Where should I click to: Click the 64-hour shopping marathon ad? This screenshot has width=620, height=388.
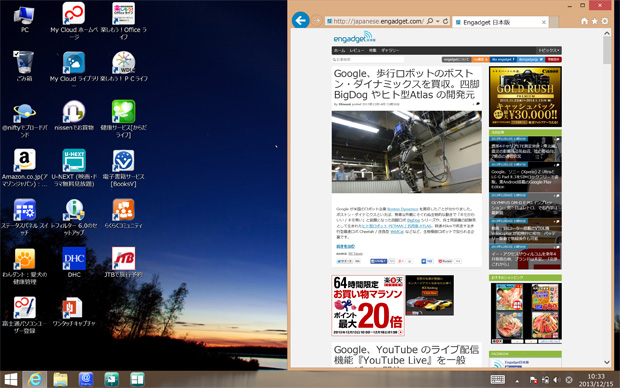[x=368, y=306]
